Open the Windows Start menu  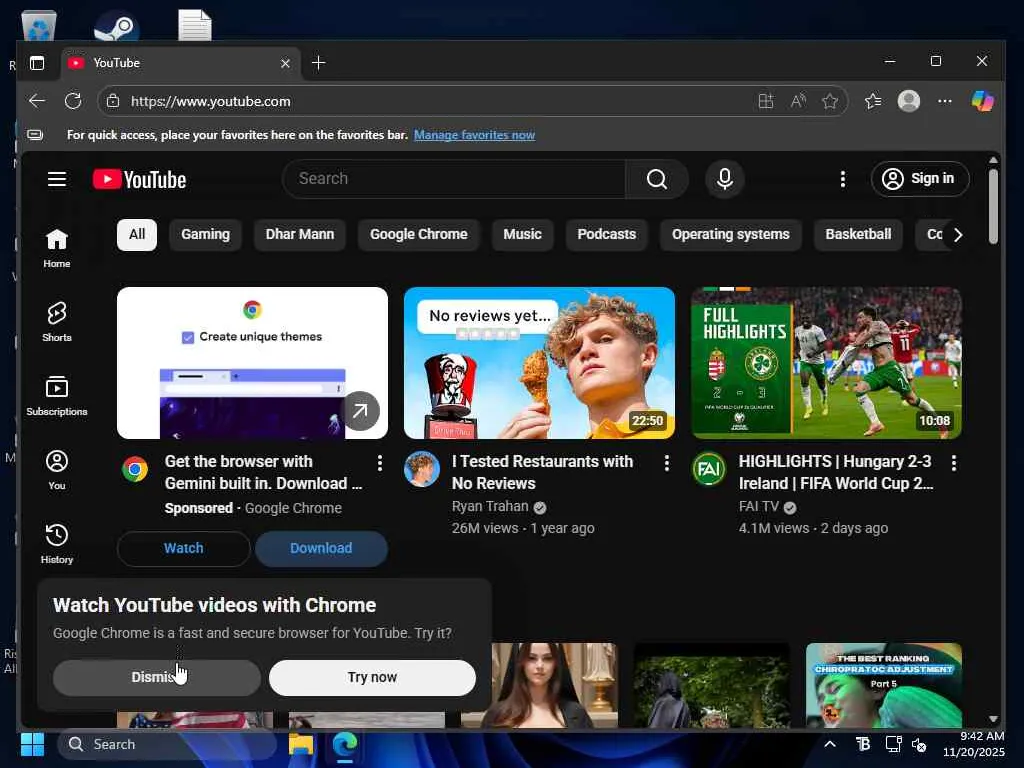coord(32,744)
